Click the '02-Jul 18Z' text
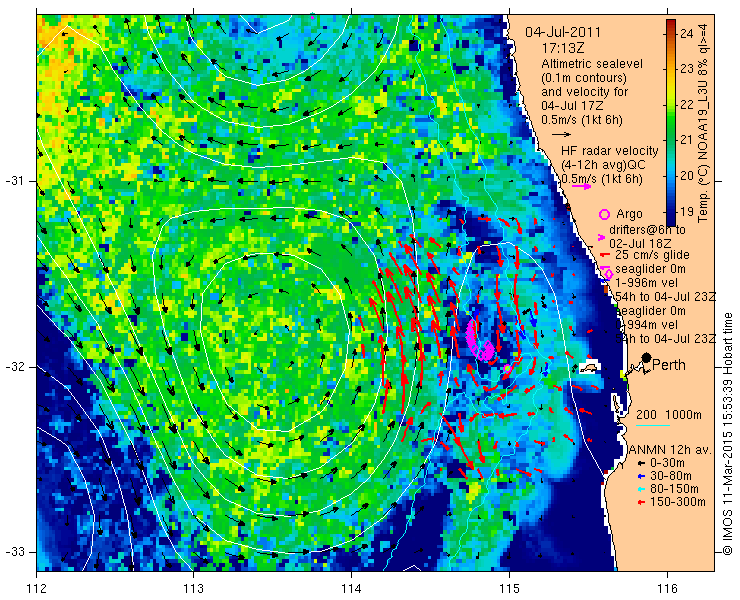Screen dimensions: 740x600 pos(640,244)
